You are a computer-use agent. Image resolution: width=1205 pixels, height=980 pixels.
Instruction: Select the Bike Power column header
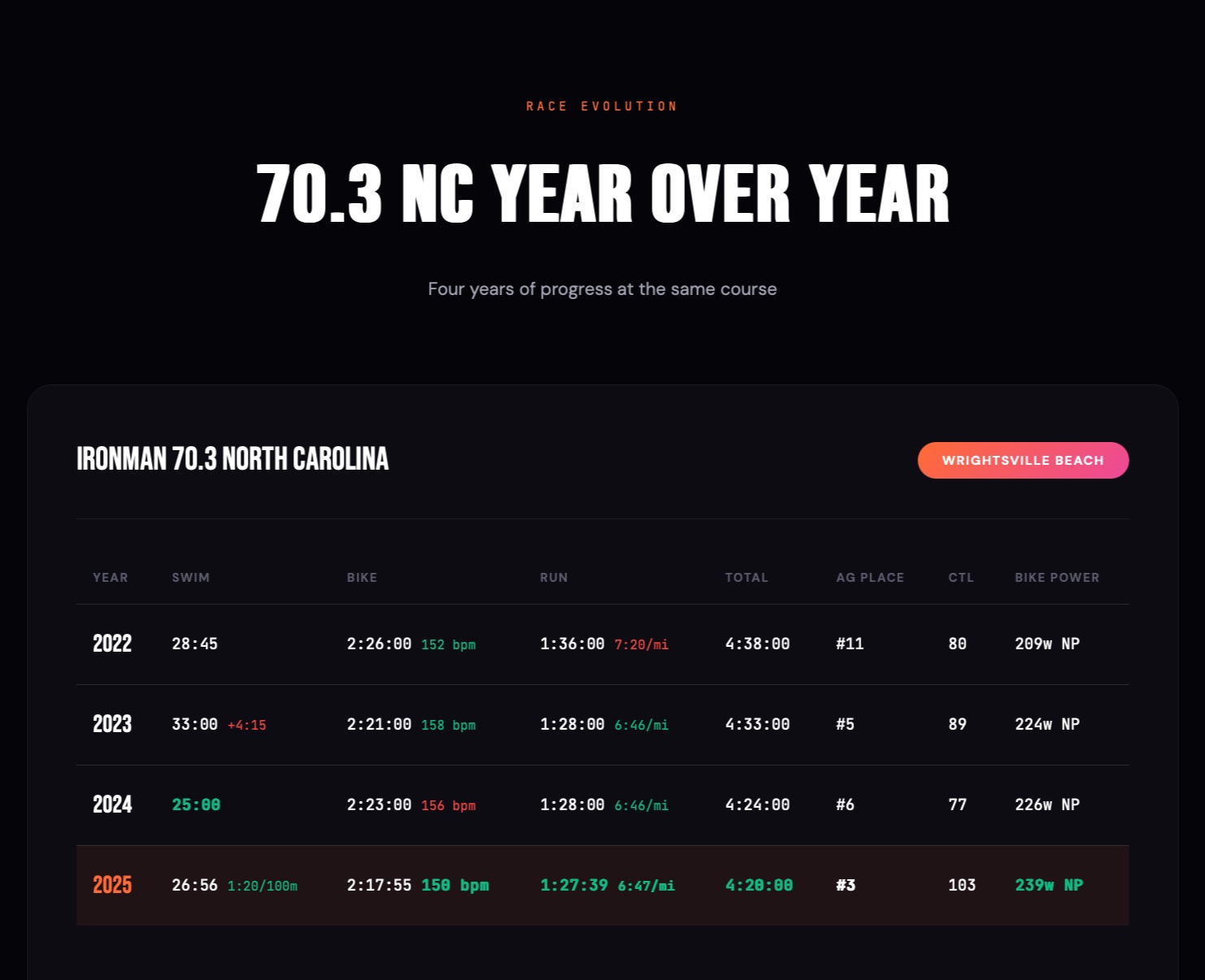(x=1057, y=578)
